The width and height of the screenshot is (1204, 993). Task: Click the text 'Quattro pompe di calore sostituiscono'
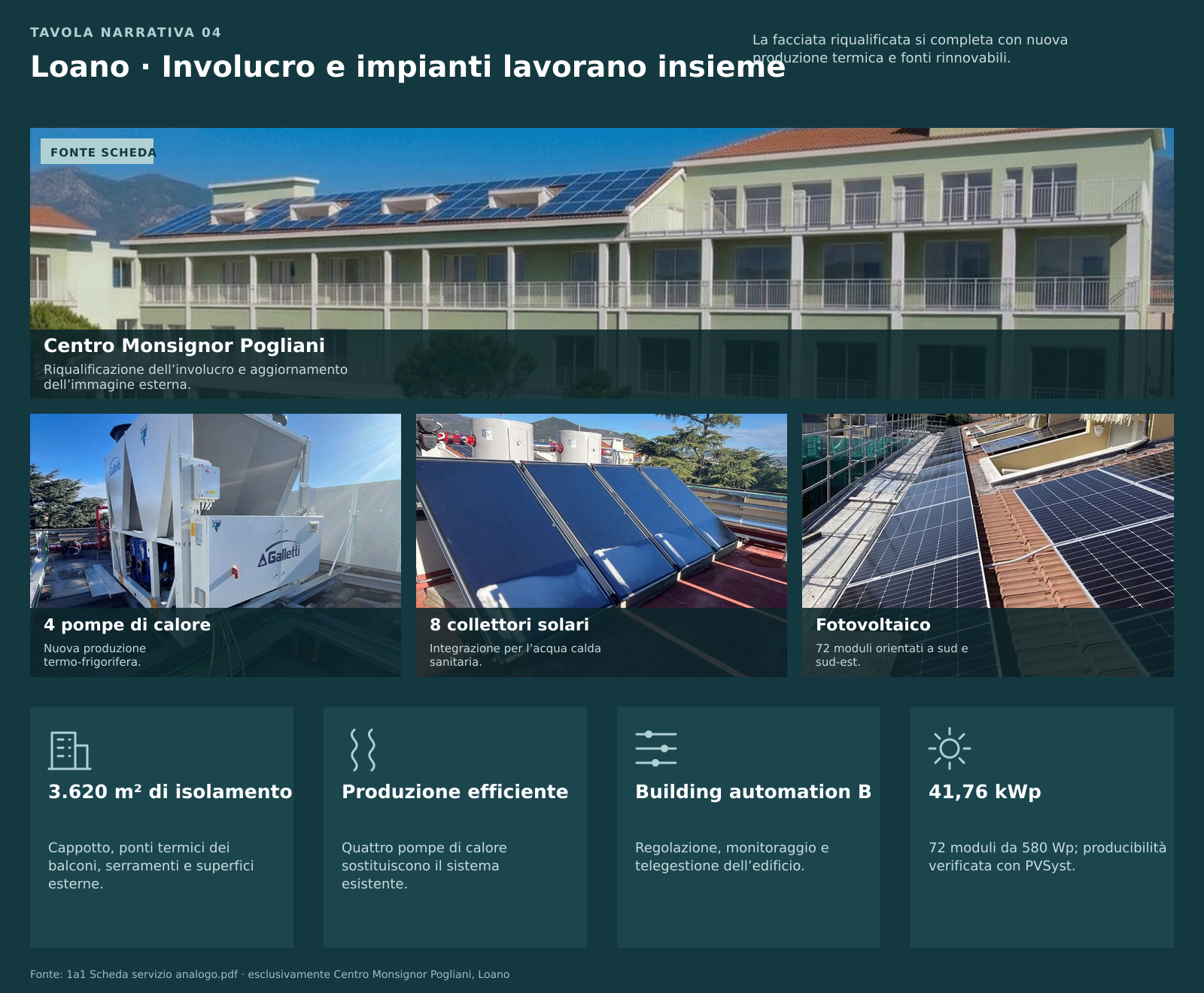click(424, 865)
